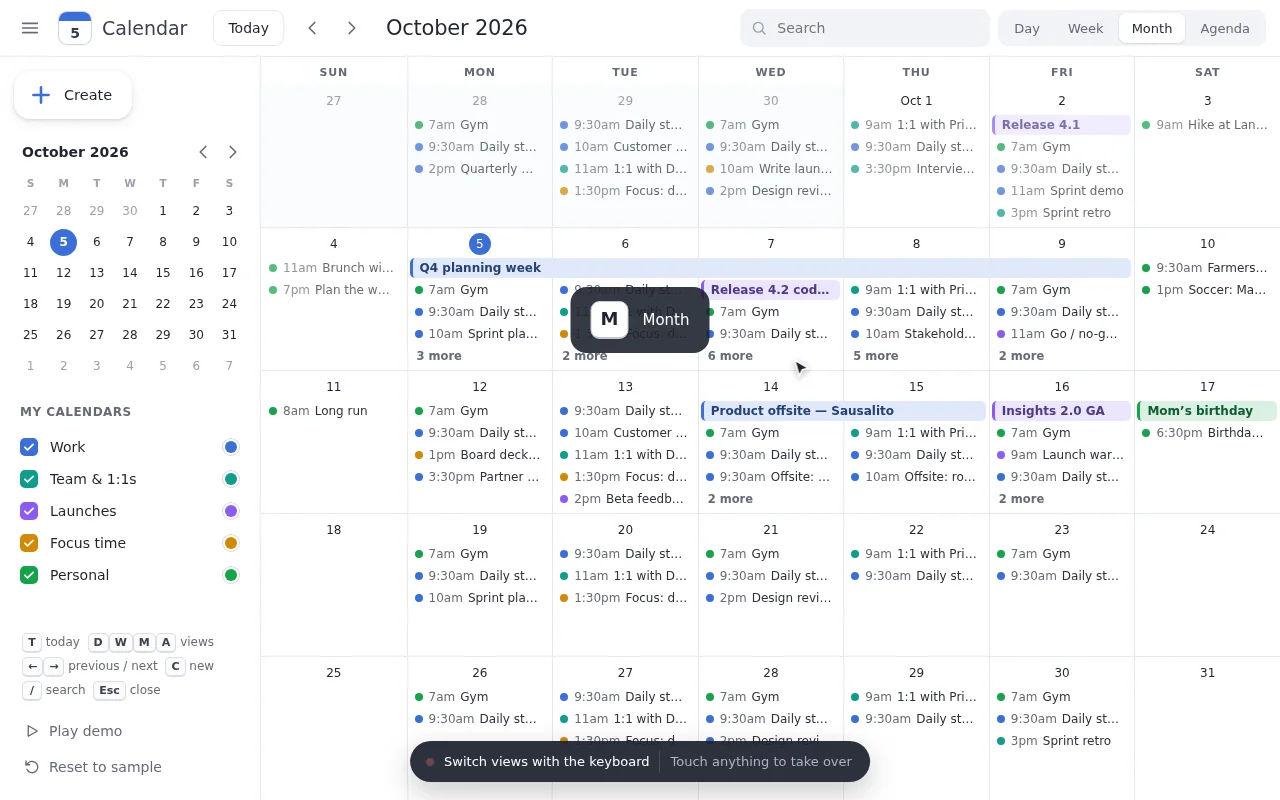Open the hamburger main menu
This screenshot has width=1280, height=800.
(30, 28)
